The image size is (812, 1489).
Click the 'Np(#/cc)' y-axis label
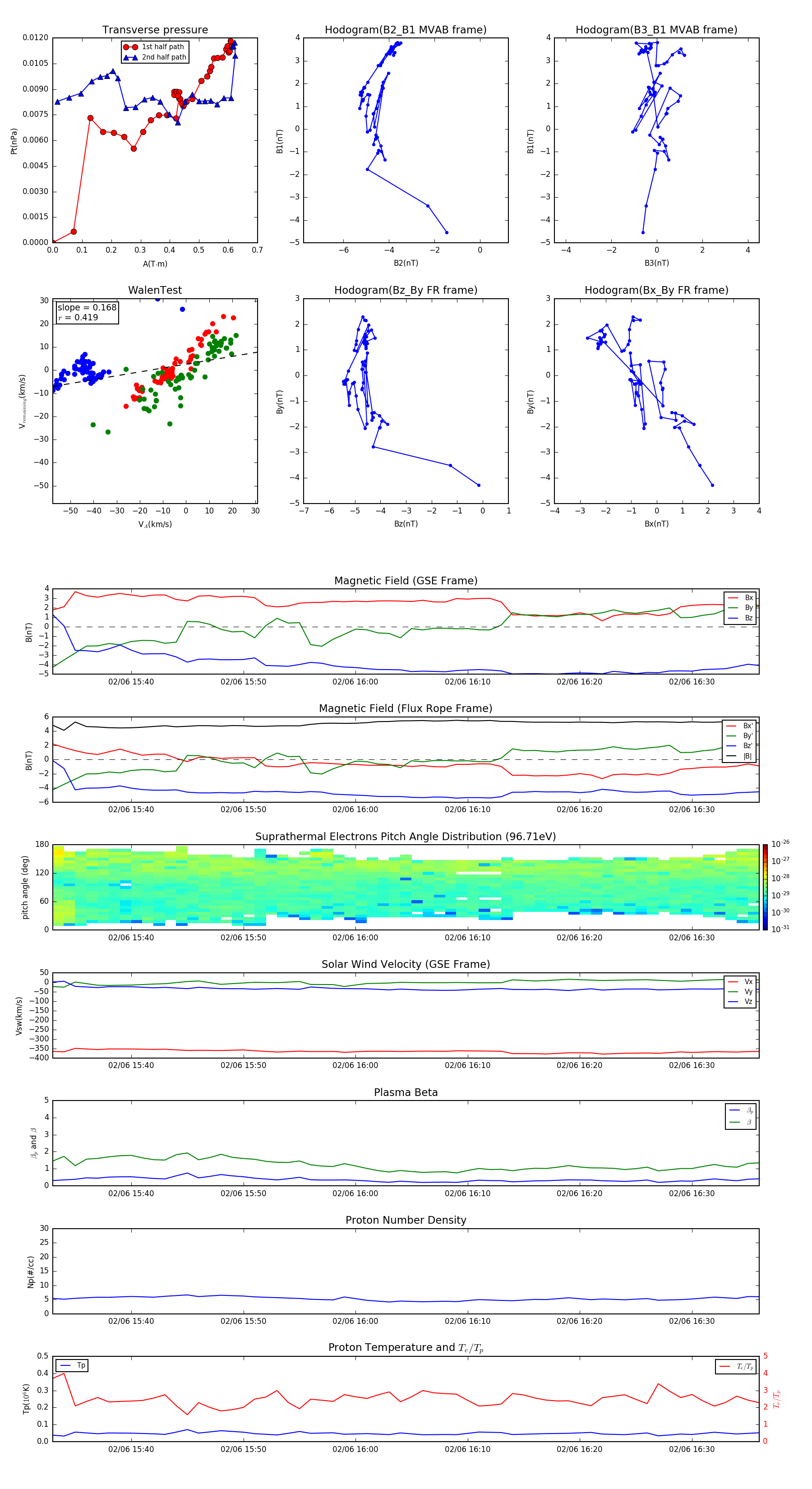pyautogui.click(x=31, y=1271)
